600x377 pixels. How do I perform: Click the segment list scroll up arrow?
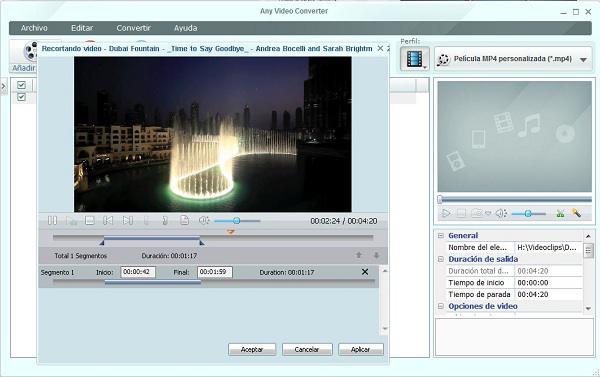click(x=385, y=271)
